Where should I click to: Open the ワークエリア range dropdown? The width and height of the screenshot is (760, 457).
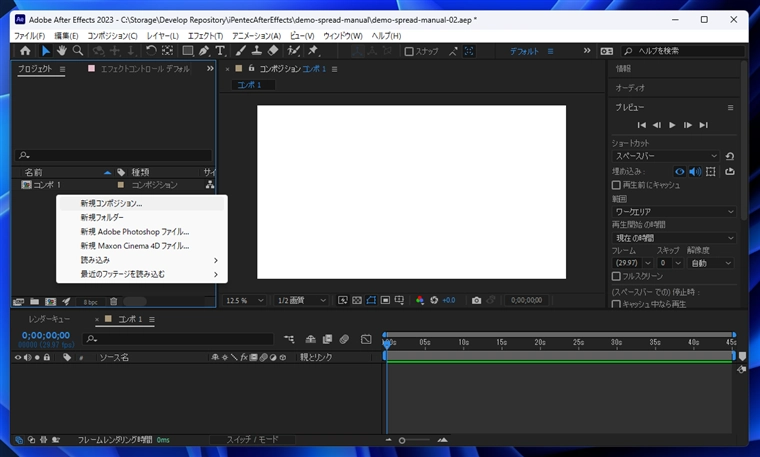click(674, 212)
